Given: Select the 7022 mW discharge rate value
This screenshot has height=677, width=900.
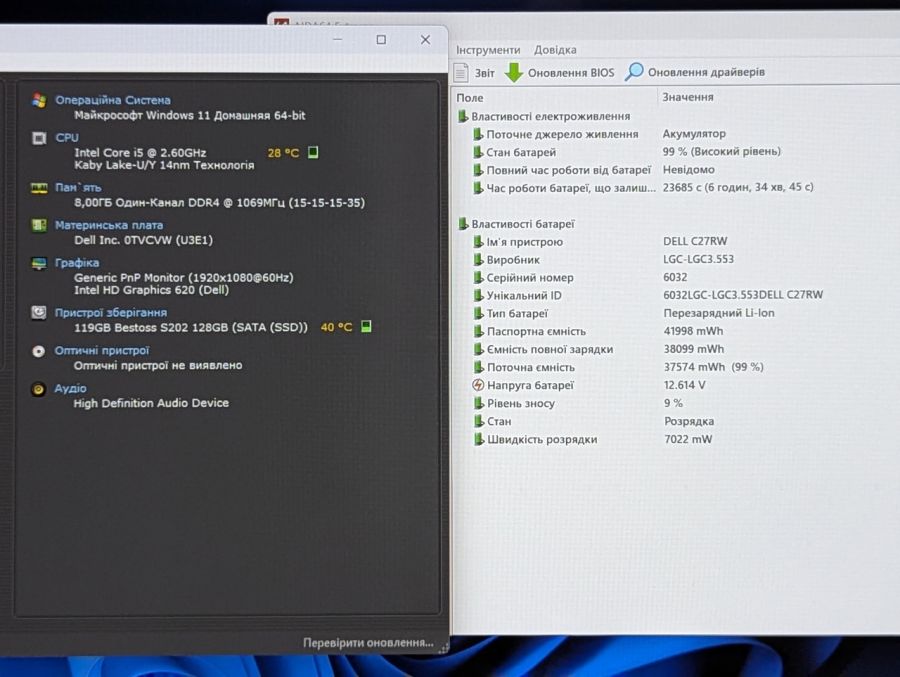Looking at the screenshot, I should tap(688, 439).
